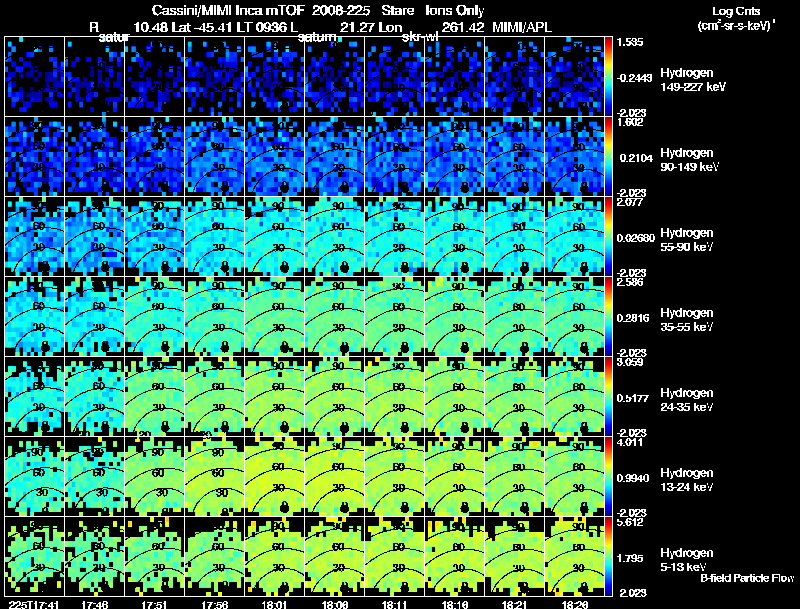Select the Hydrogen 5-13 keV panel at 18:26
Image resolution: width=800 pixels, height=609 pixels.
point(574,557)
